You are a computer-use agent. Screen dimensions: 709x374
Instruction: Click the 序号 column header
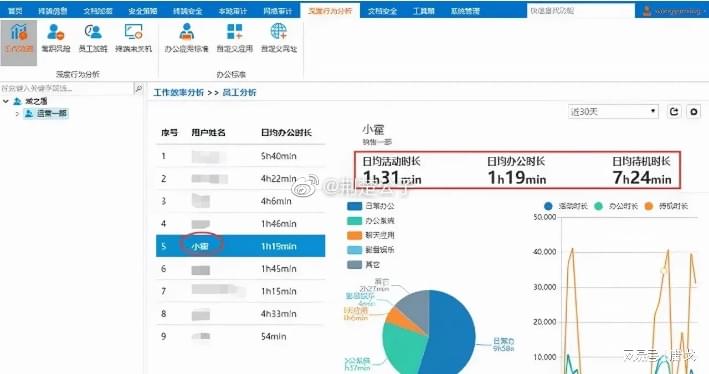pos(169,133)
